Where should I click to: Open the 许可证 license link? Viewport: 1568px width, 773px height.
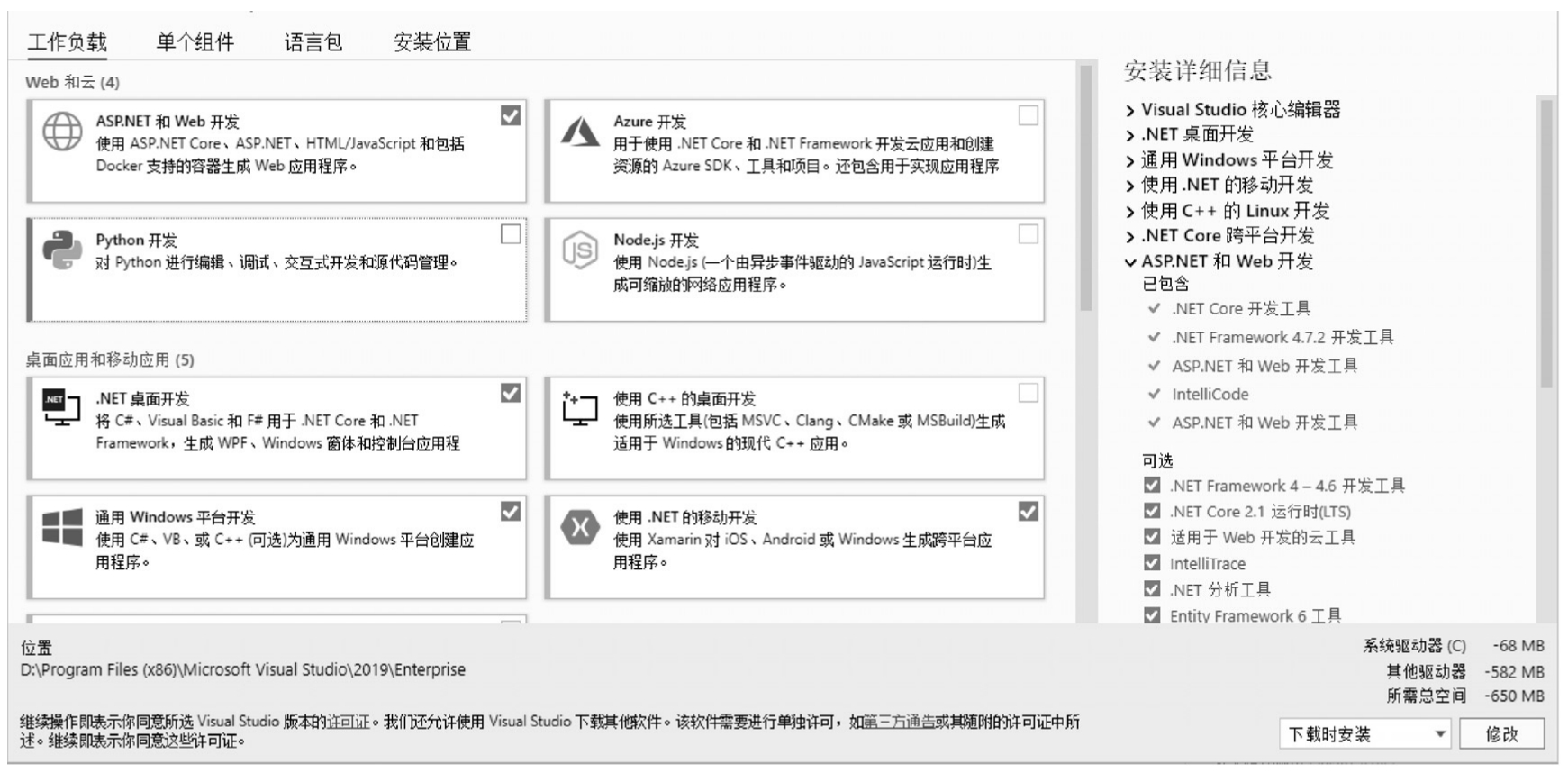coord(349,722)
